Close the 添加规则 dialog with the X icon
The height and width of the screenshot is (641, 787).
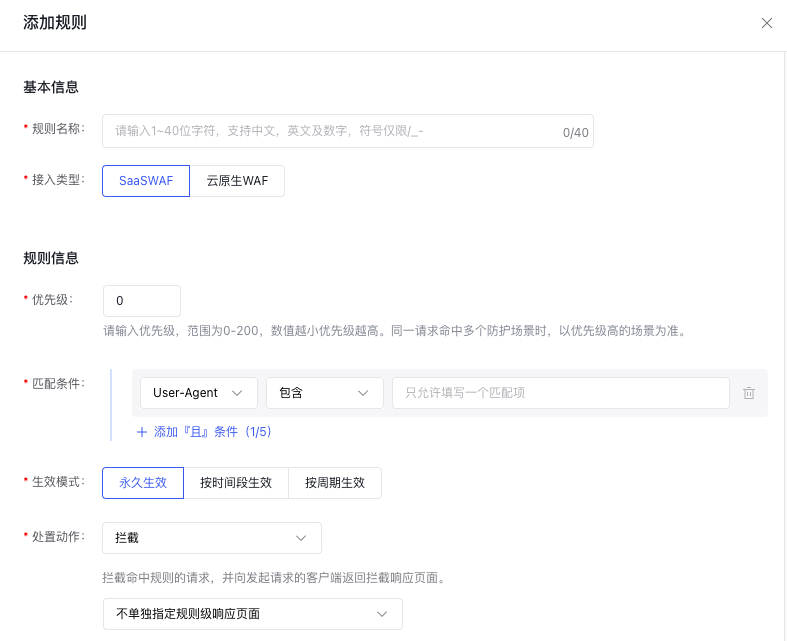[x=766, y=23]
